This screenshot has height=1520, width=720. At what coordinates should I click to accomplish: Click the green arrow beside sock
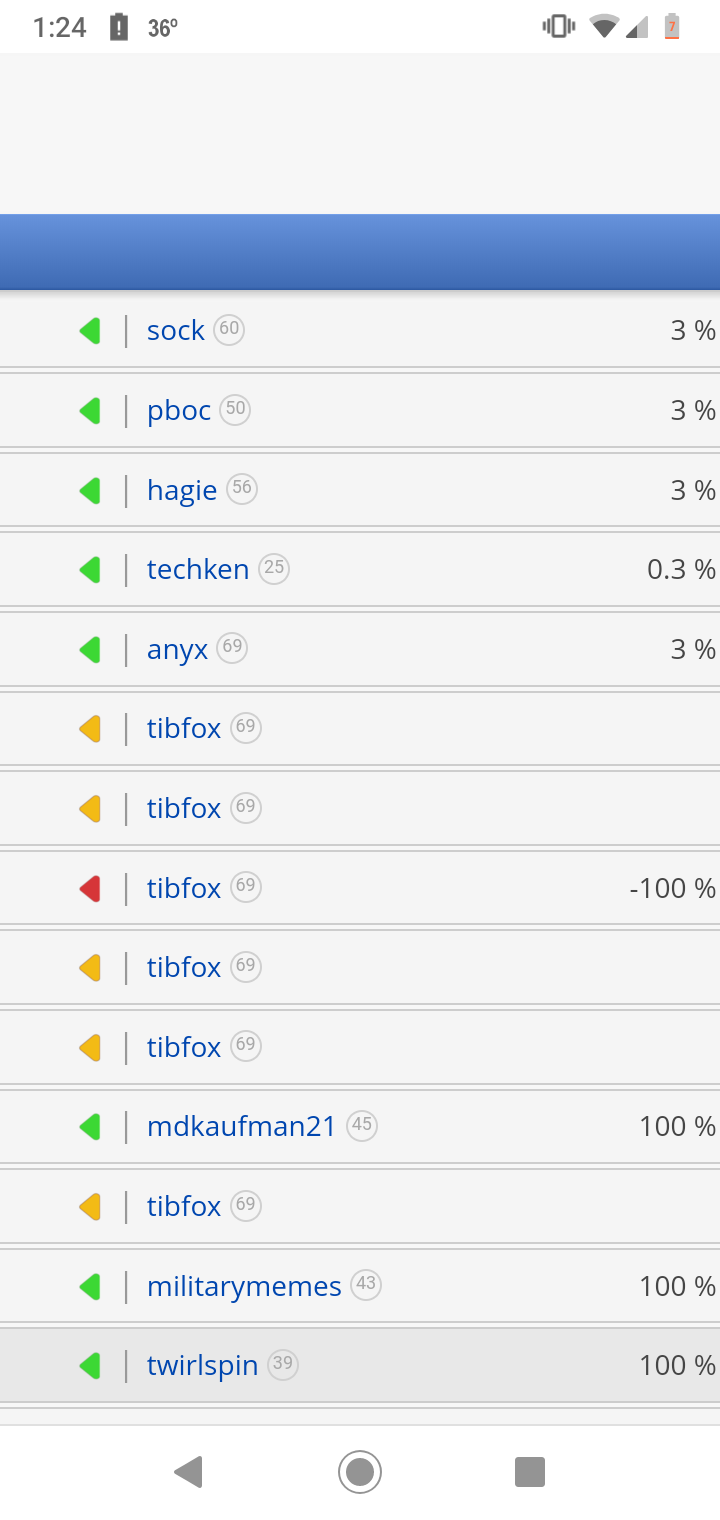pos(90,330)
